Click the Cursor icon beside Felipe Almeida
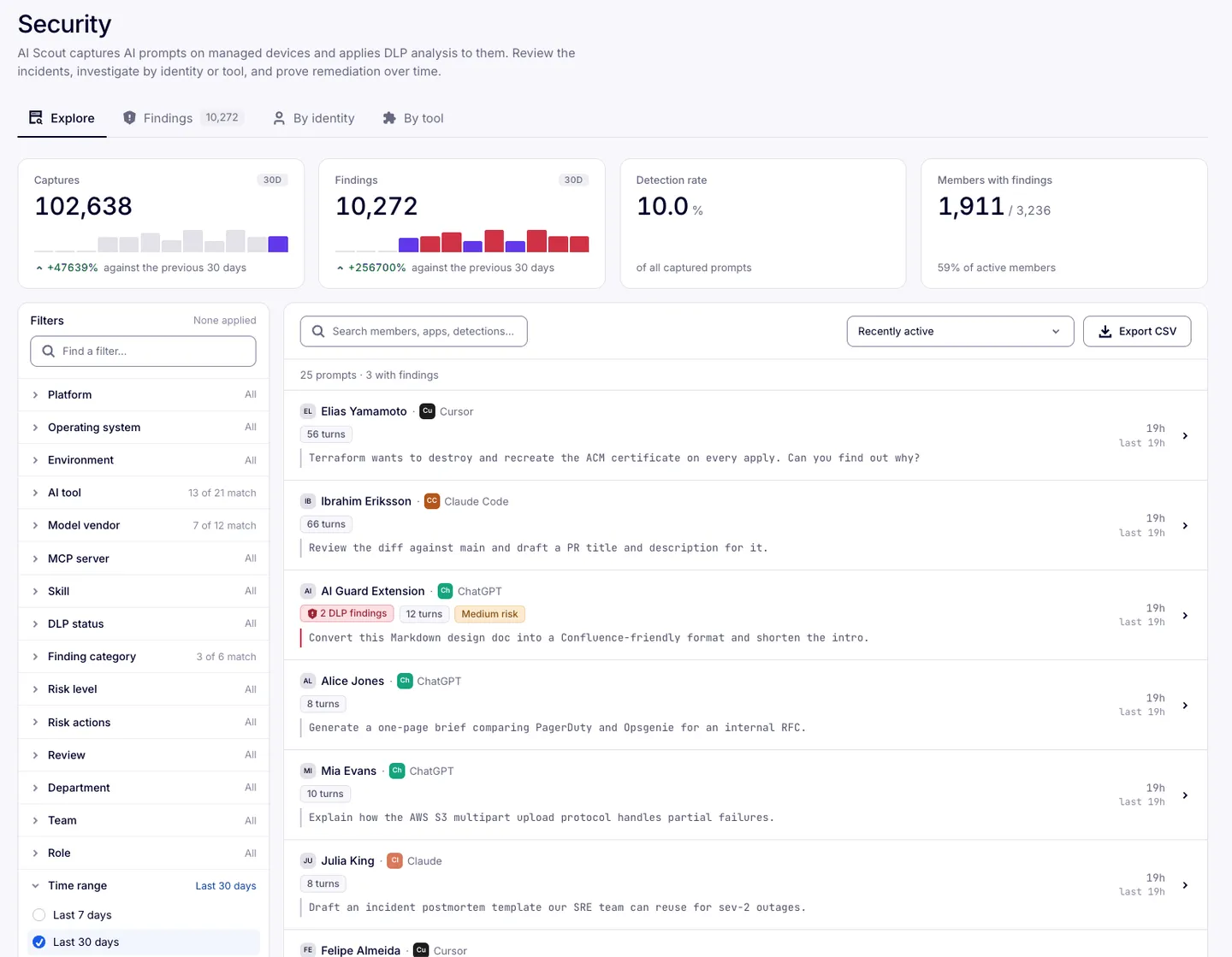Screen dimensions: 1232x957 point(421,950)
